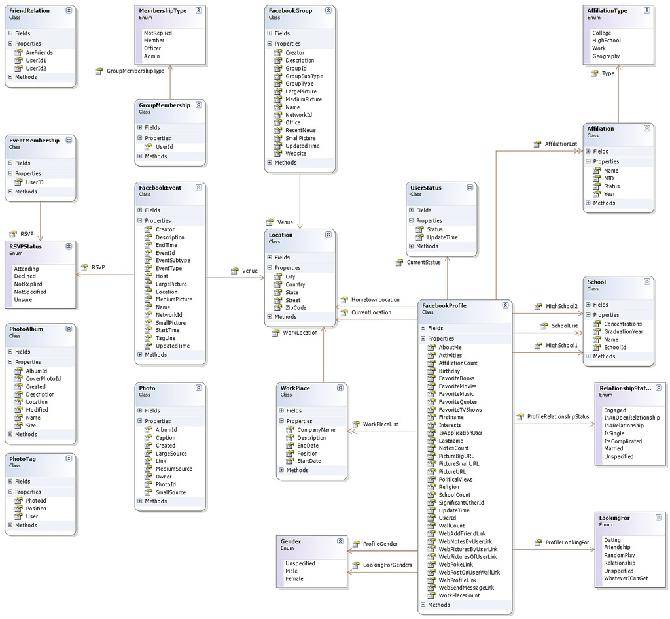Select the Officer member in the MembershipType enum
The image size is (670, 619).
tap(153, 48)
